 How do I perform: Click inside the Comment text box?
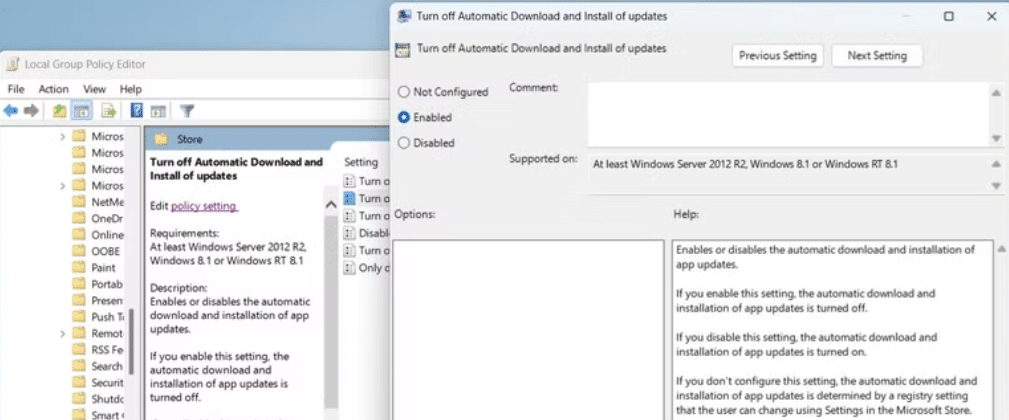click(x=787, y=113)
